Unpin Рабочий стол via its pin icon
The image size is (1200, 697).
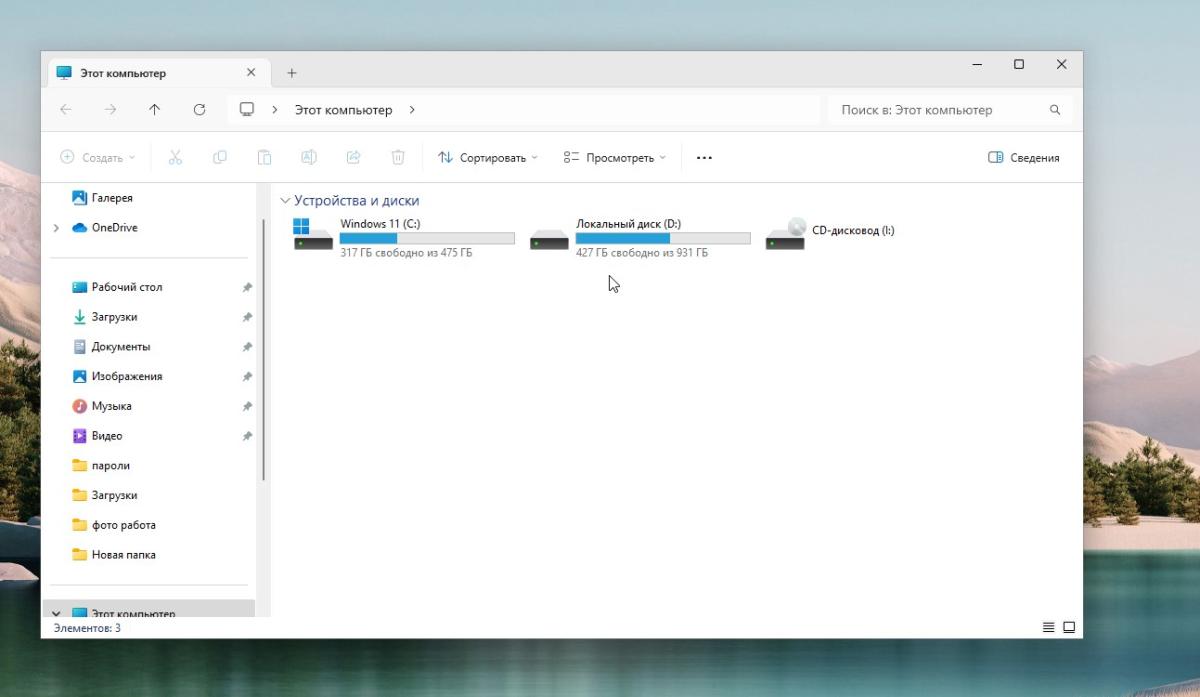pyautogui.click(x=247, y=287)
